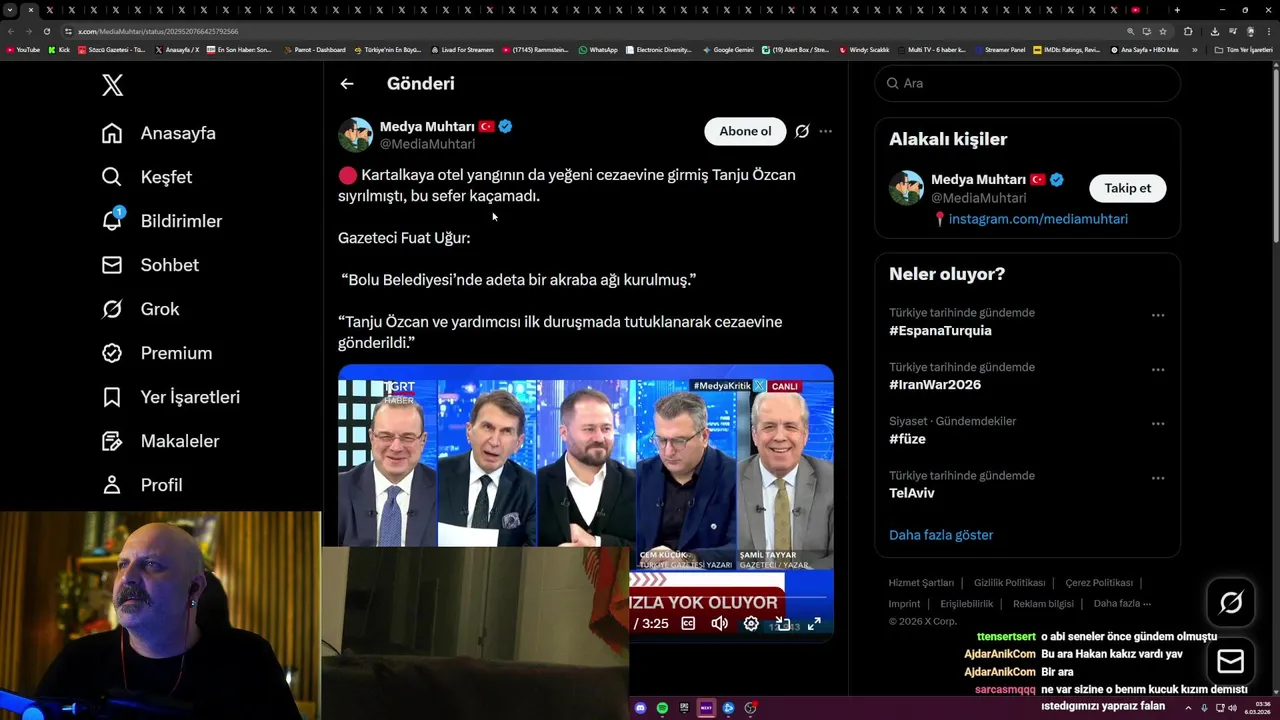Open Google Gemini bookmark
The width and height of the screenshot is (1280, 720).
[728, 49]
